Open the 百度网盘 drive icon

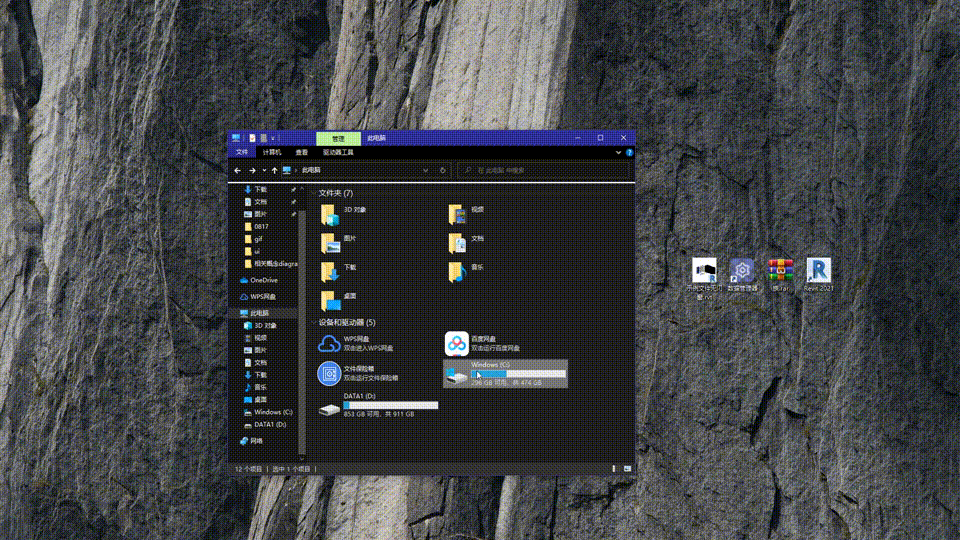pos(457,344)
